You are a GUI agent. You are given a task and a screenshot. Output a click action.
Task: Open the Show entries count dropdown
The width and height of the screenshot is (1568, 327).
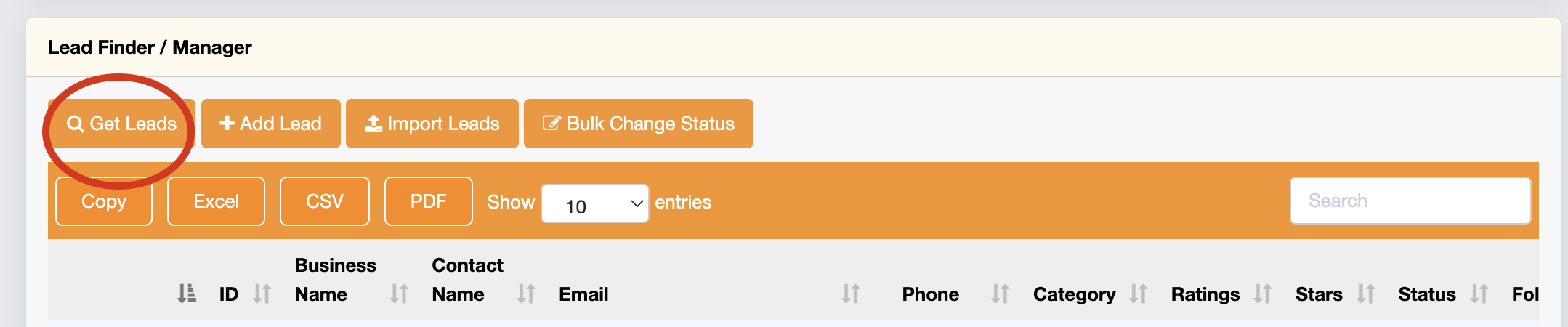pos(594,203)
